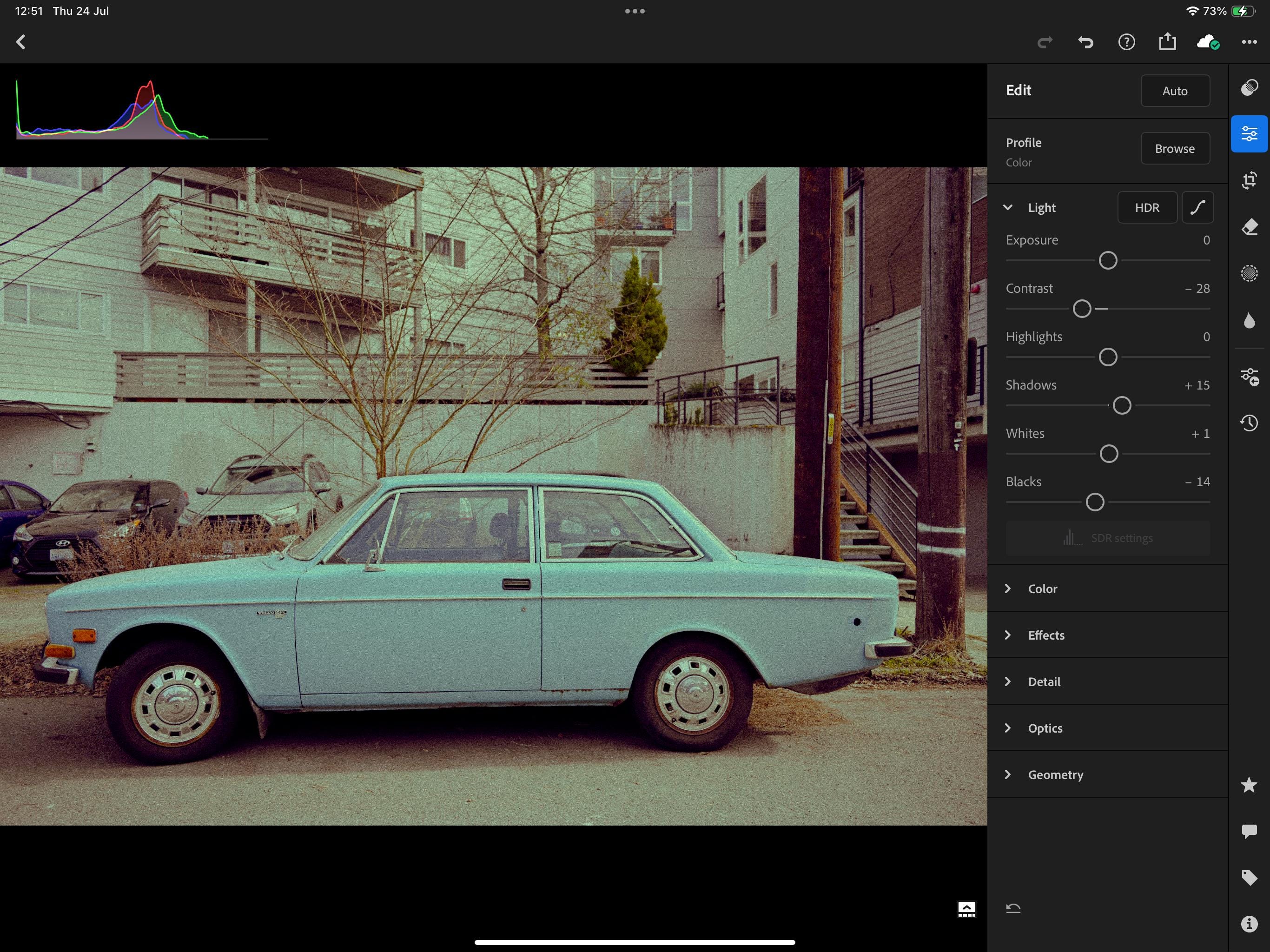
Task: Click the Auto button
Action: pyautogui.click(x=1175, y=91)
